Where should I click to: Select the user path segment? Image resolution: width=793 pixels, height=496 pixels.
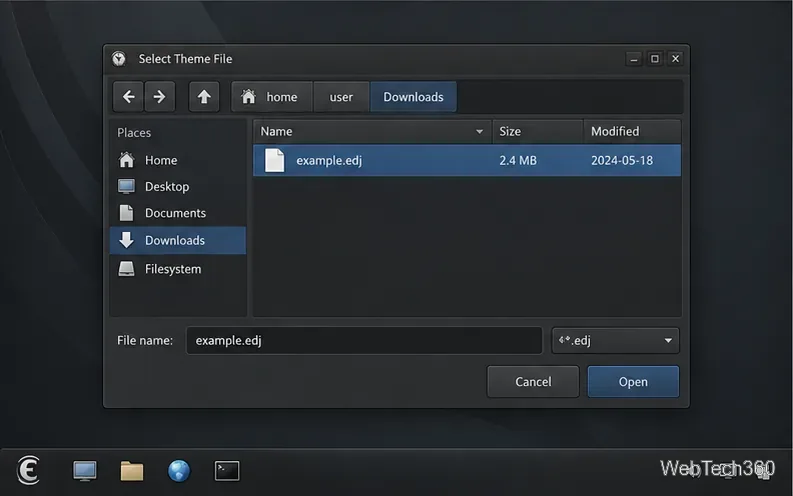[341, 97]
